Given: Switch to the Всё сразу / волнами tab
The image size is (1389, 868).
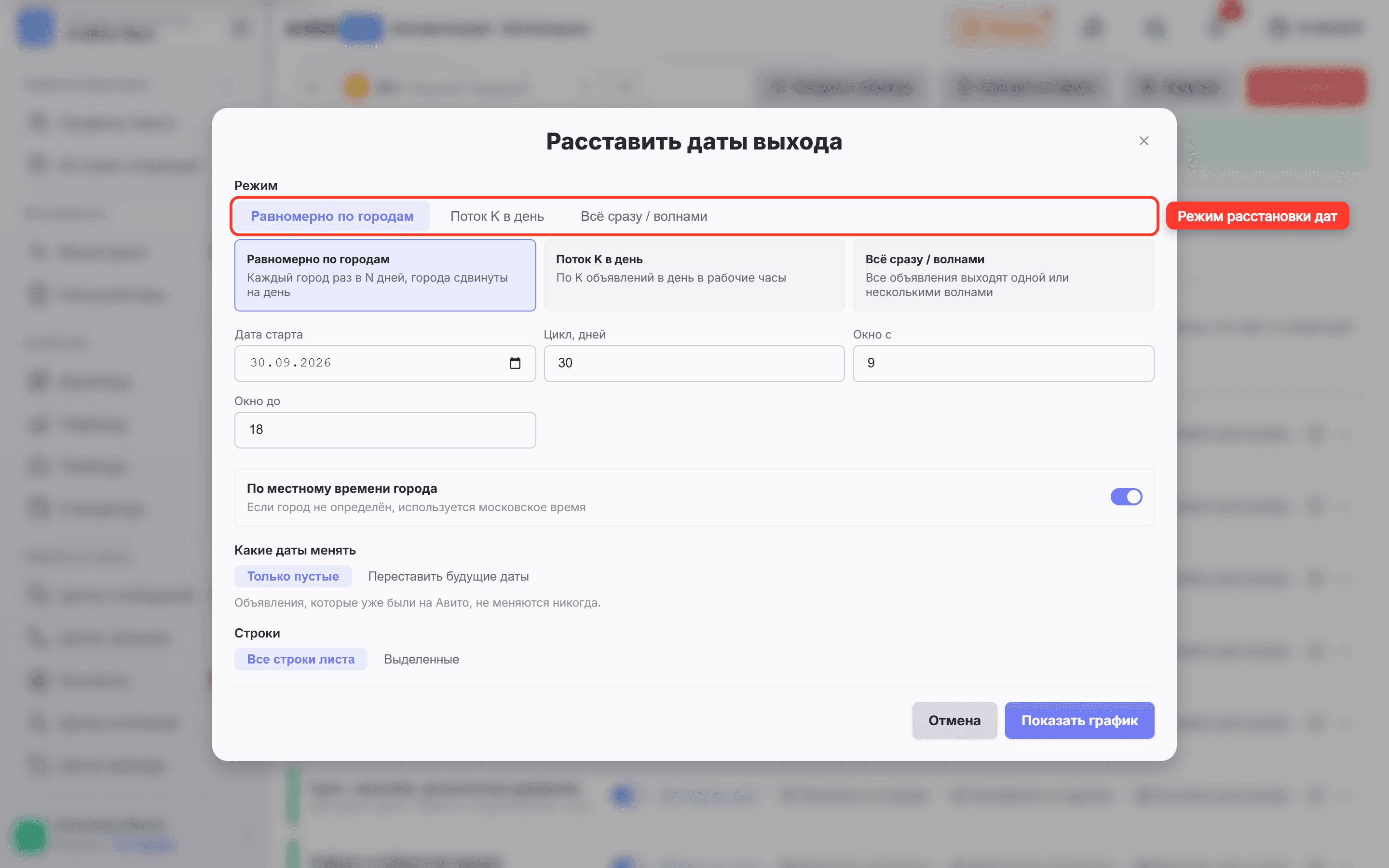Looking at the screenshot, I should [x=643, y=217].
